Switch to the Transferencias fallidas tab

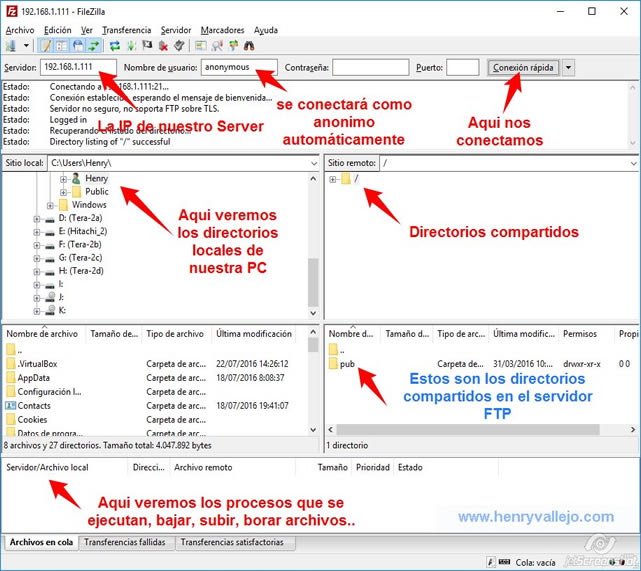point(125,542)
